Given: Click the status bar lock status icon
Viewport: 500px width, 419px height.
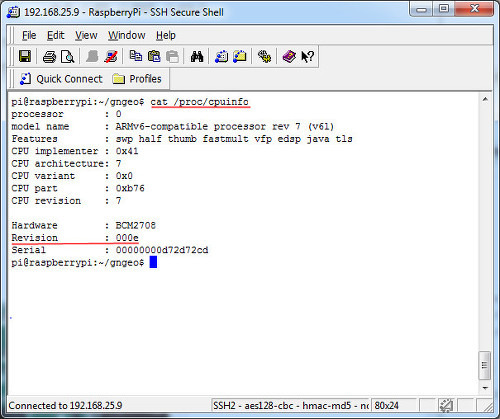Looking at the screenshot, I should click(446, 406).
